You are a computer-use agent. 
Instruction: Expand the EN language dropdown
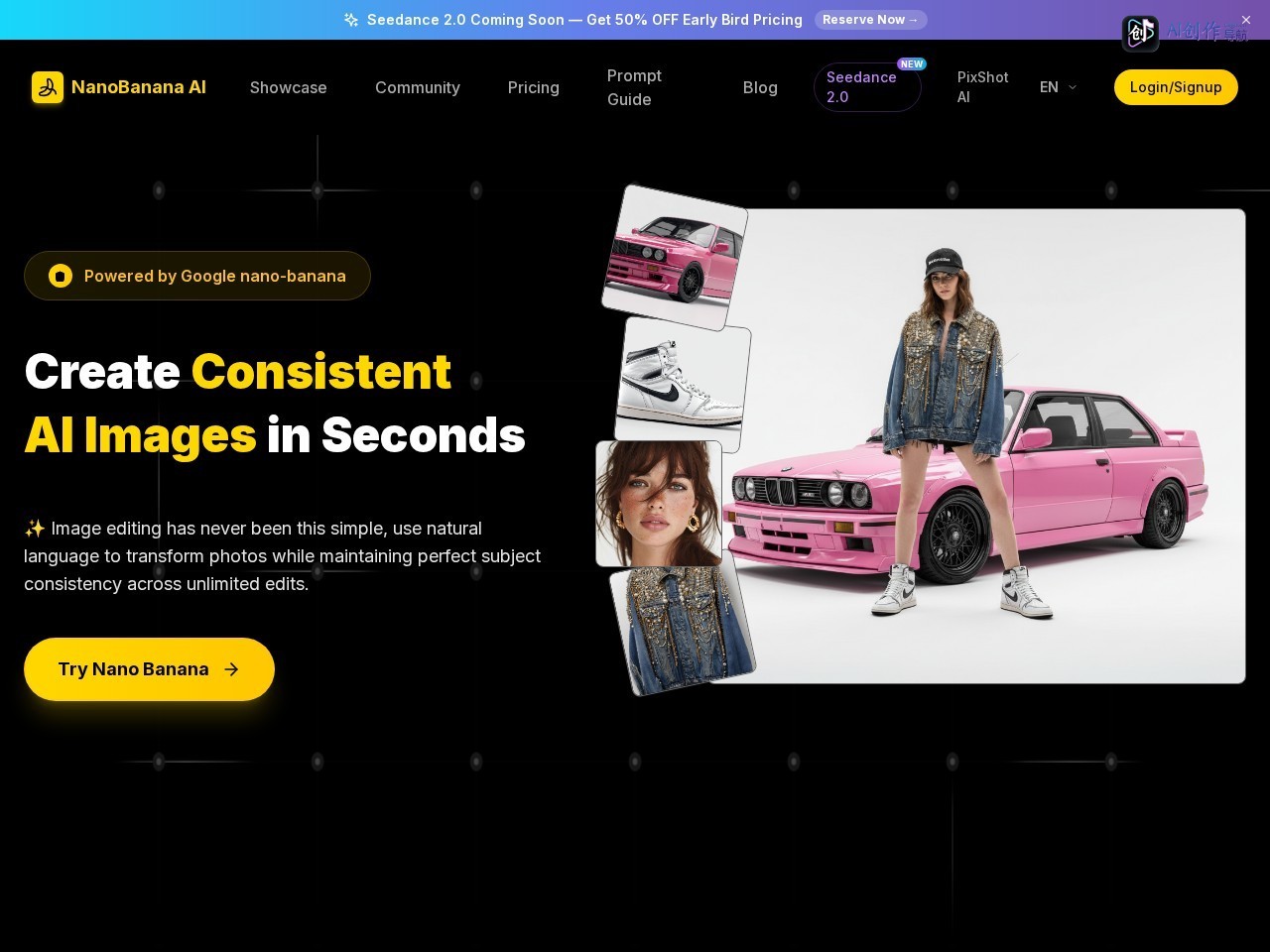(x=1059, y=87)
